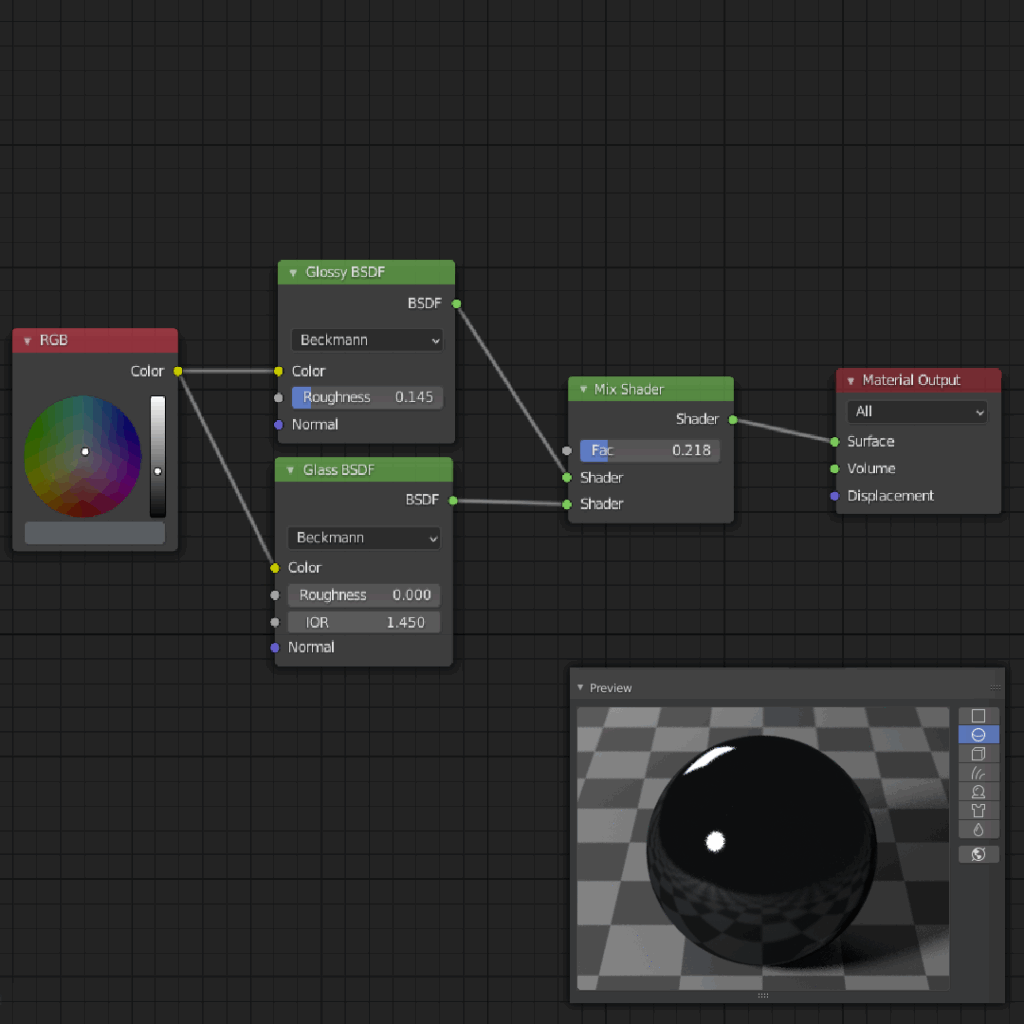Viewport: 1024px width, 1024px height.
Task: Collapse the RGB node
Action: pos(27,340)
